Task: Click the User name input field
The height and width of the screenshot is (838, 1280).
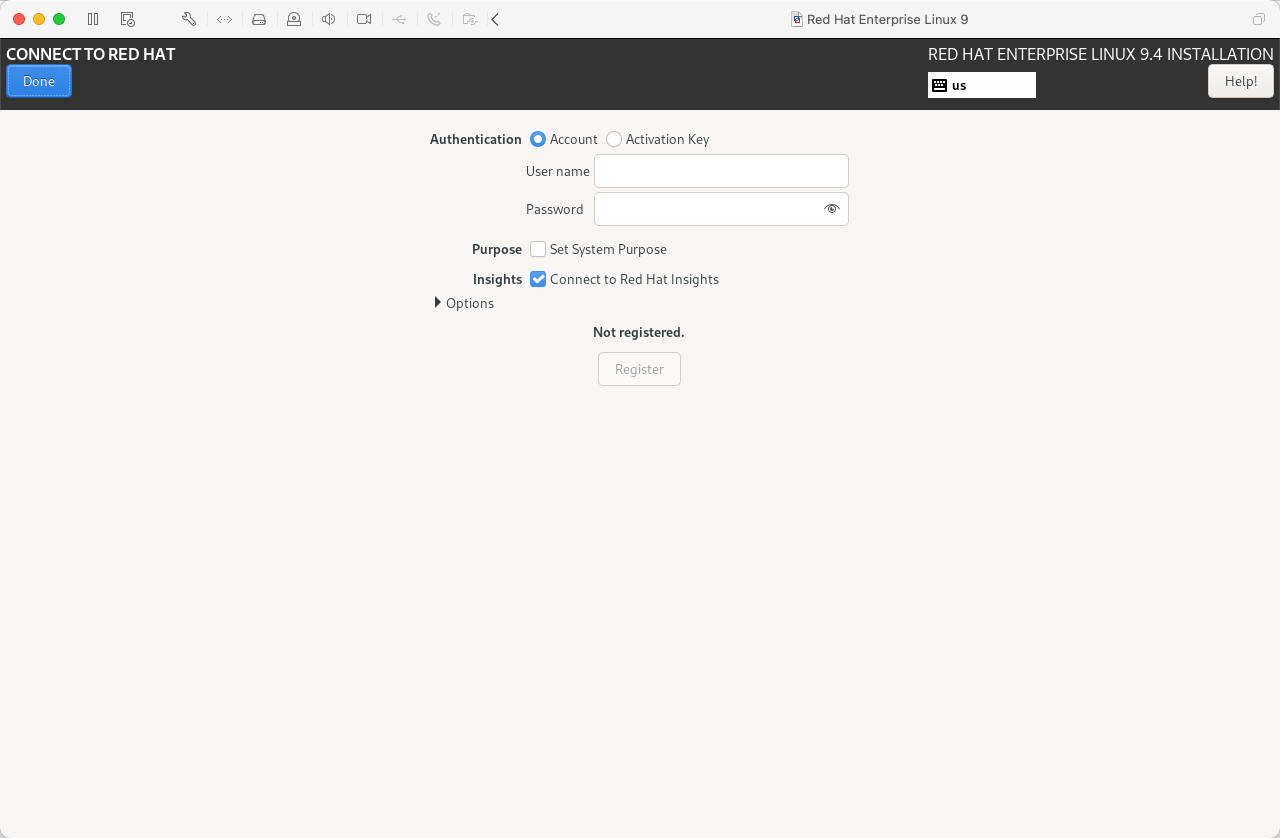Action: tap(720, 171)
